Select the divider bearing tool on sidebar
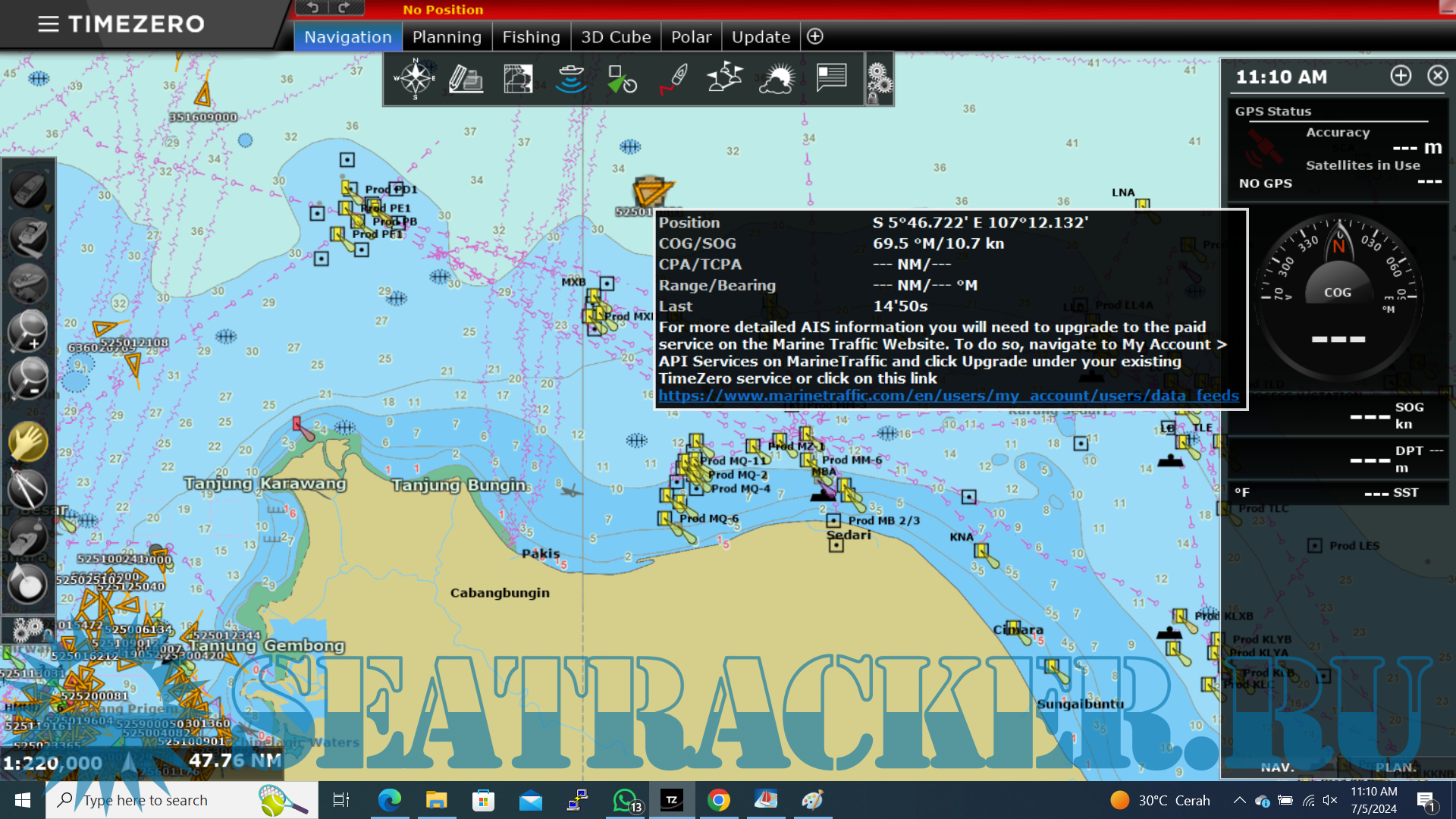This screenshot has width=1456, height=819. (x=28, y=488)
